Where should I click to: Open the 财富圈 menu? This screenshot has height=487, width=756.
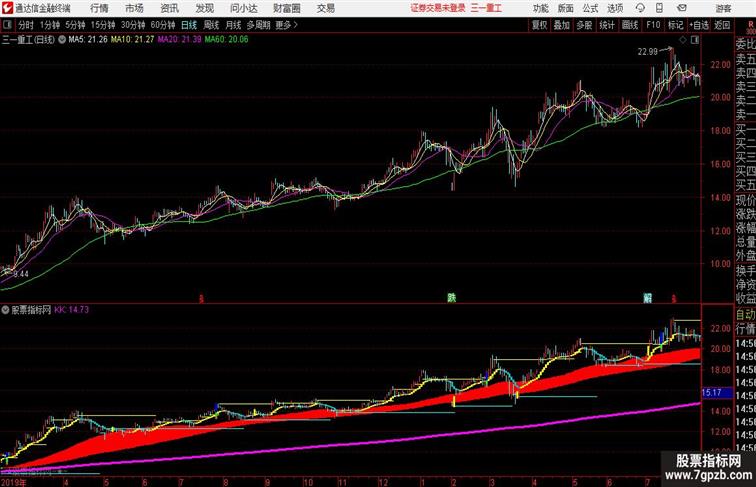click(286, 8)
